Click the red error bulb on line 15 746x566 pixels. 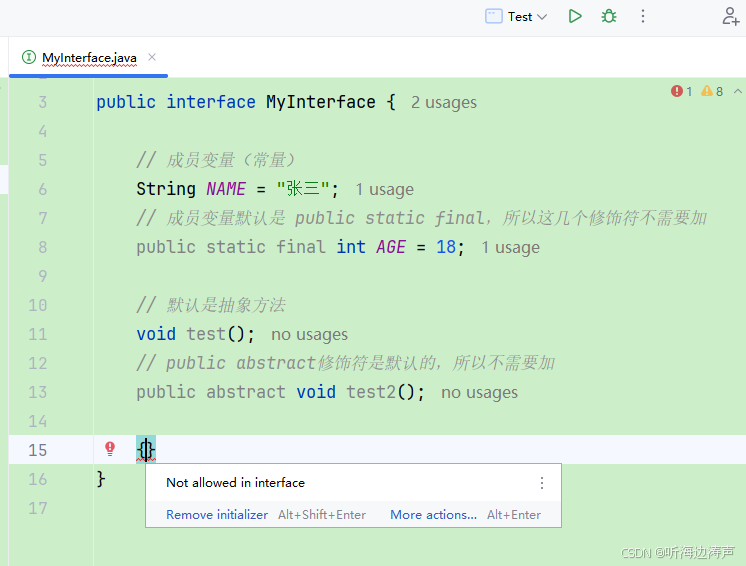pyautogui.click(x=110, y=449)
